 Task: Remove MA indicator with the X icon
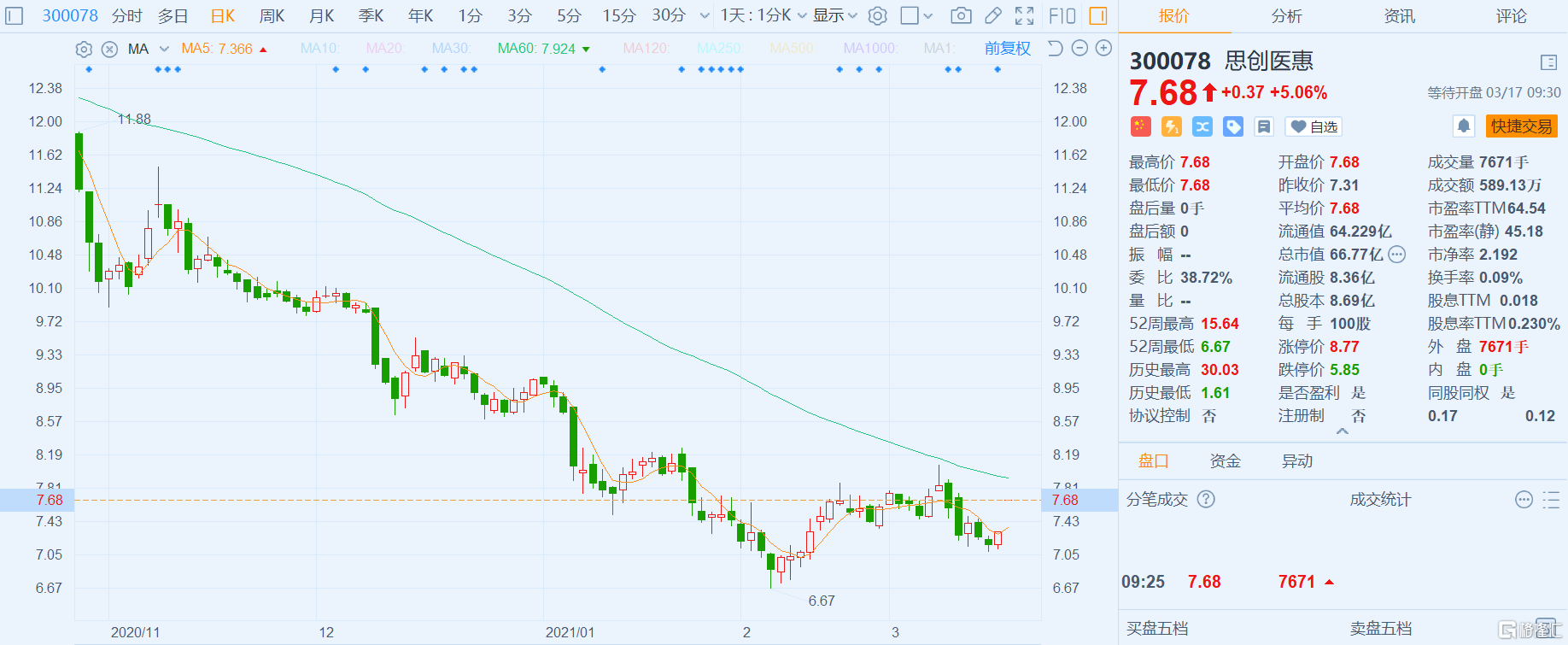pos(109,50)
